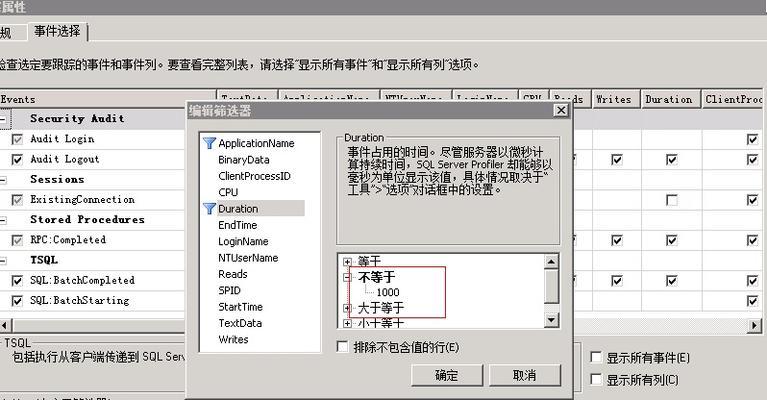Enable 显示所有列 checkbox

pyautogui.click(x=596, y=379)
